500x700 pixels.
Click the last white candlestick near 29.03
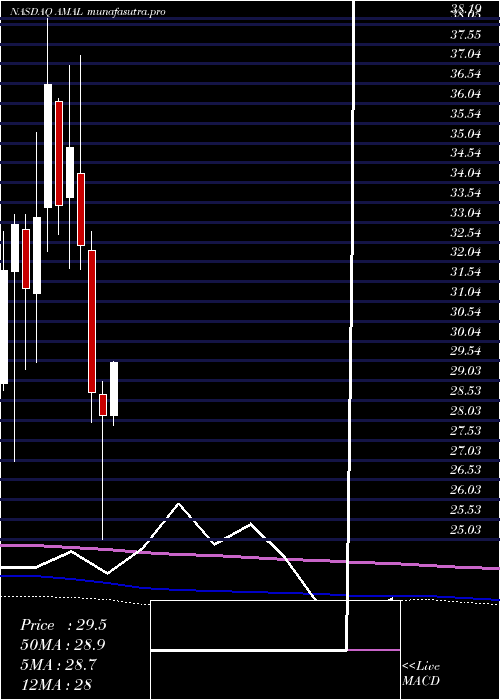coord(114,389)
